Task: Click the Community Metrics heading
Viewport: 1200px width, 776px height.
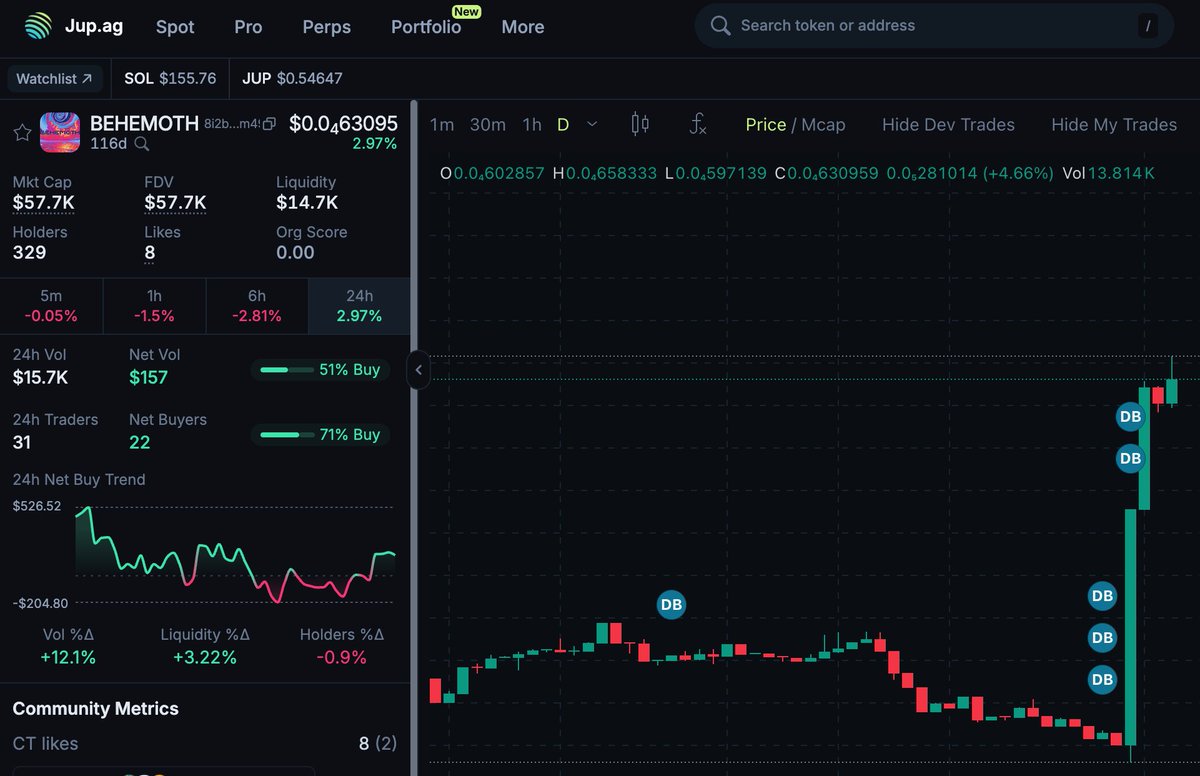Action: pos(95,708)
